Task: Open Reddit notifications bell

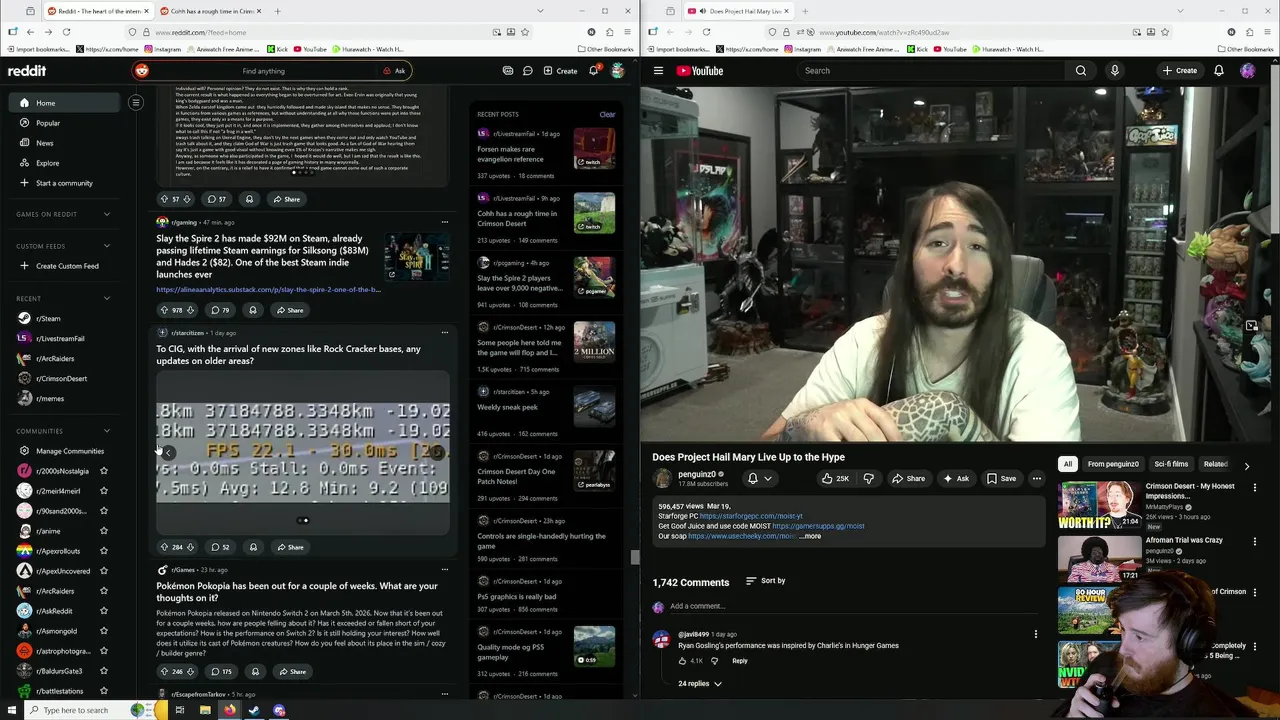Action: point(593,71)
